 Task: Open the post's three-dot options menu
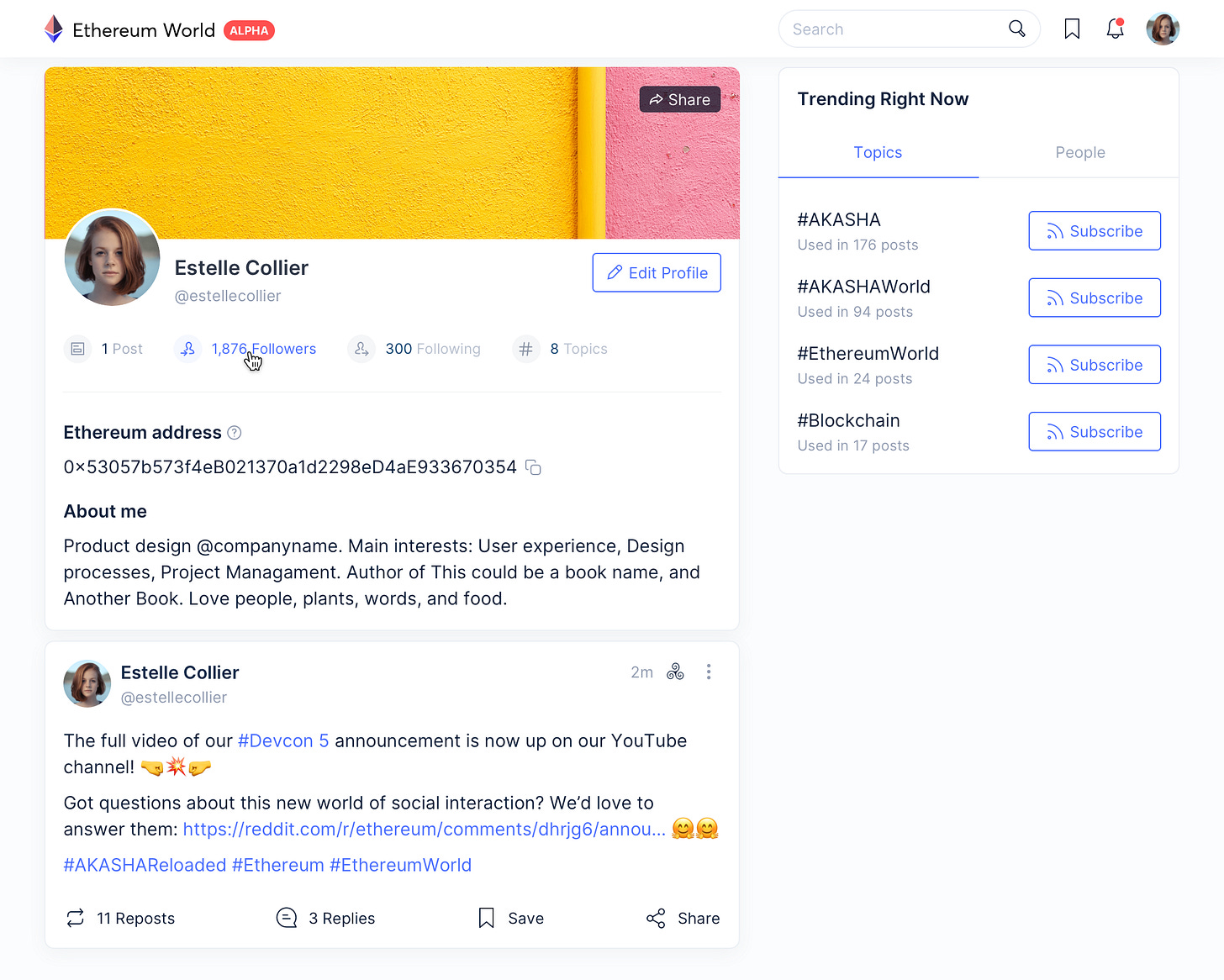(x=709, y=672)
